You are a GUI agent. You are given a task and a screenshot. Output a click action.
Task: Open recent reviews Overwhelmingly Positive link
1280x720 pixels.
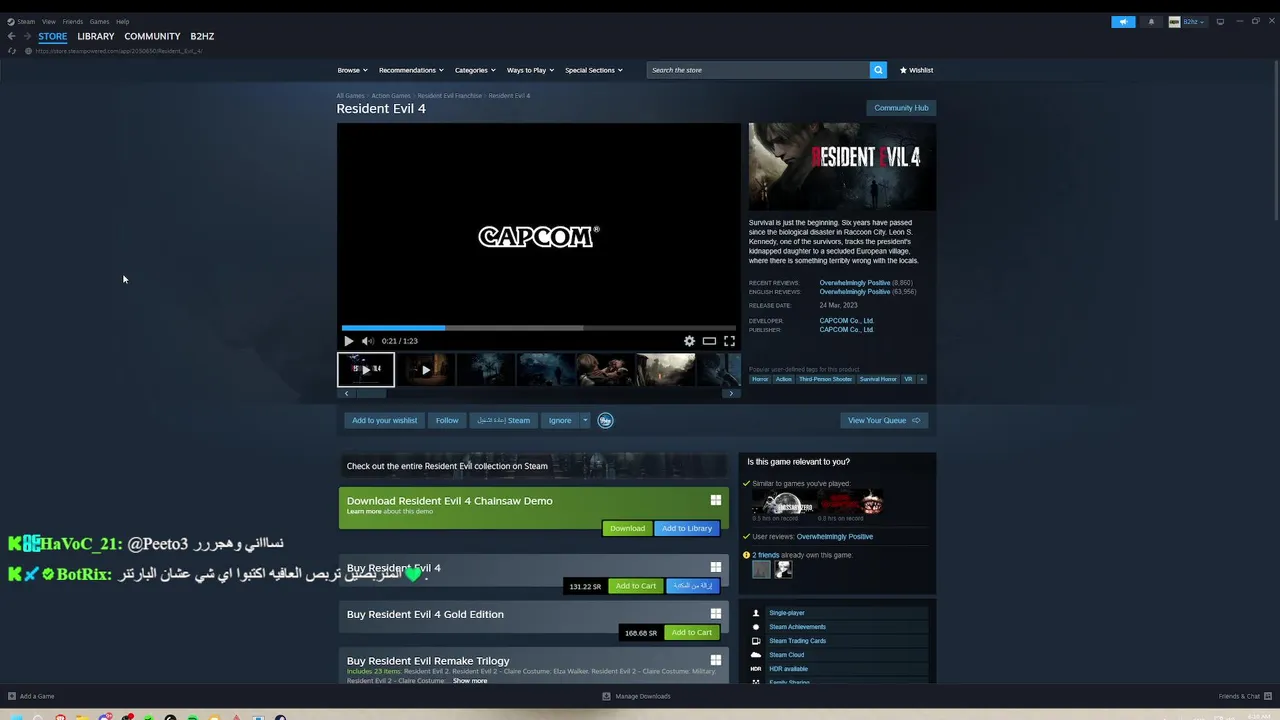coord(855,283)
